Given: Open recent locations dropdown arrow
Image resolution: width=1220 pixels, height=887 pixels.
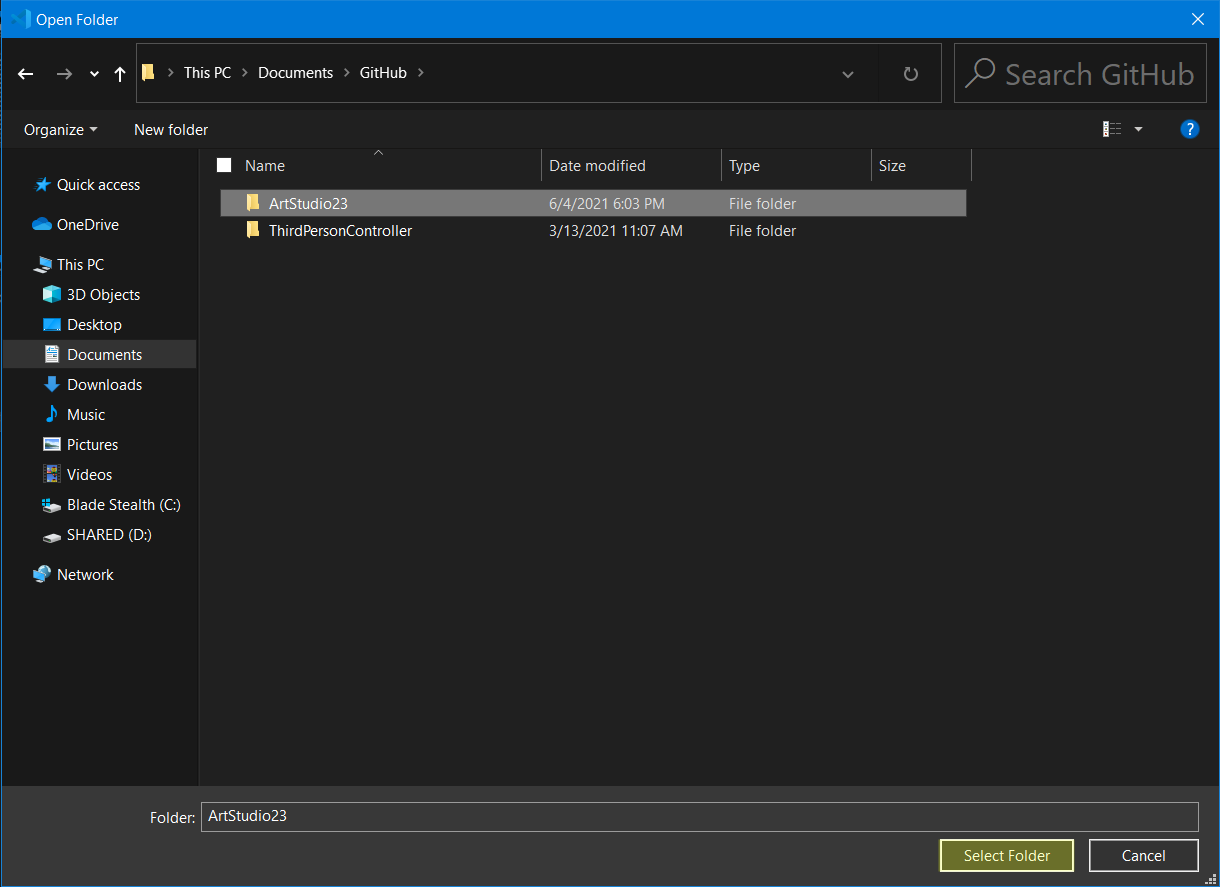Looking at the screenshot, I should click(x=94, y=75).
